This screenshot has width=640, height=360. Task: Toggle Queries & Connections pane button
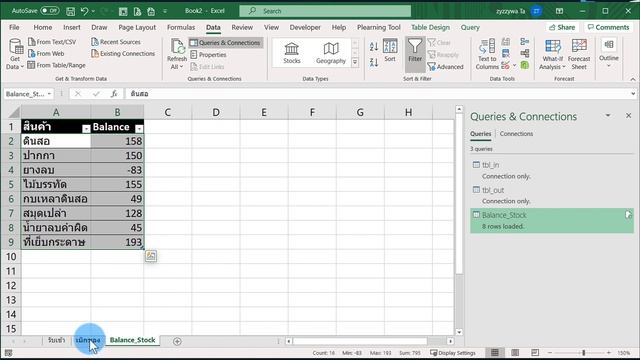coord(225,42)
